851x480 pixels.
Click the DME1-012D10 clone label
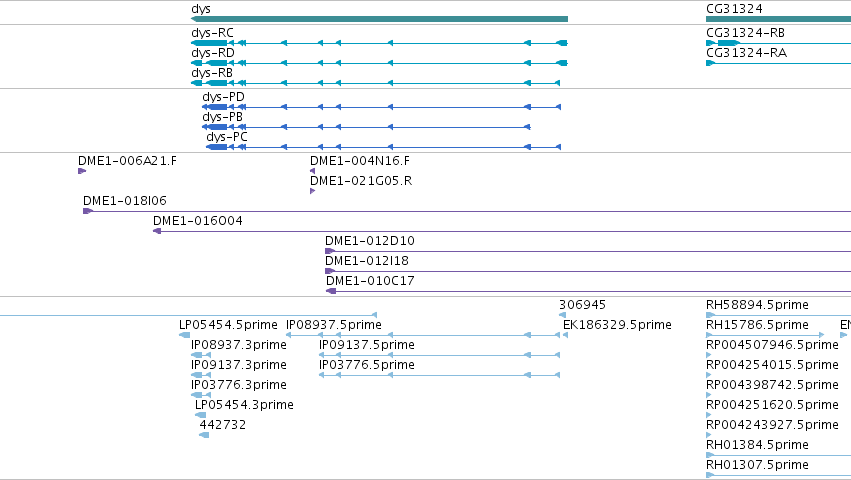(370, 241)
